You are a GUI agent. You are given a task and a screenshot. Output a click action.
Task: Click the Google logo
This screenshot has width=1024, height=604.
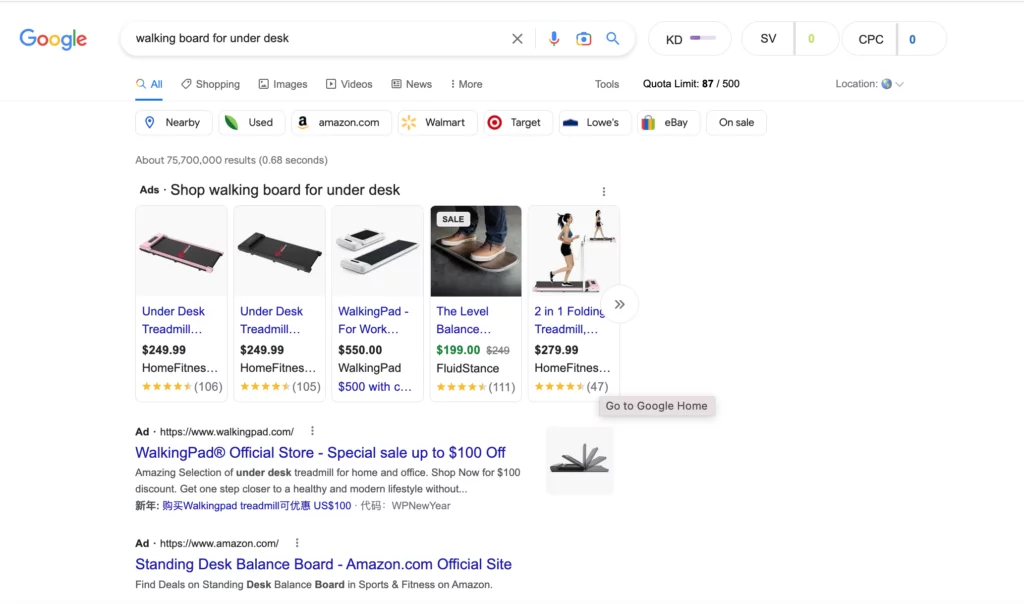(x=53, y=39)
